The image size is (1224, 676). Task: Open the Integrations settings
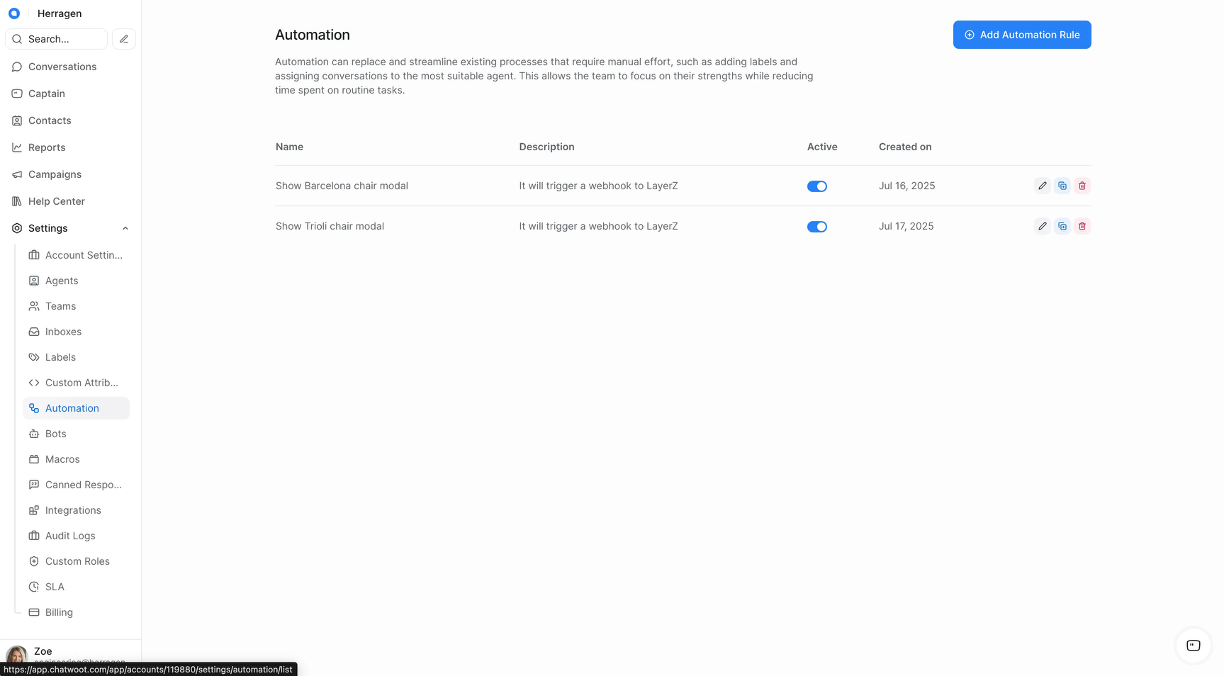click(73, 510)
